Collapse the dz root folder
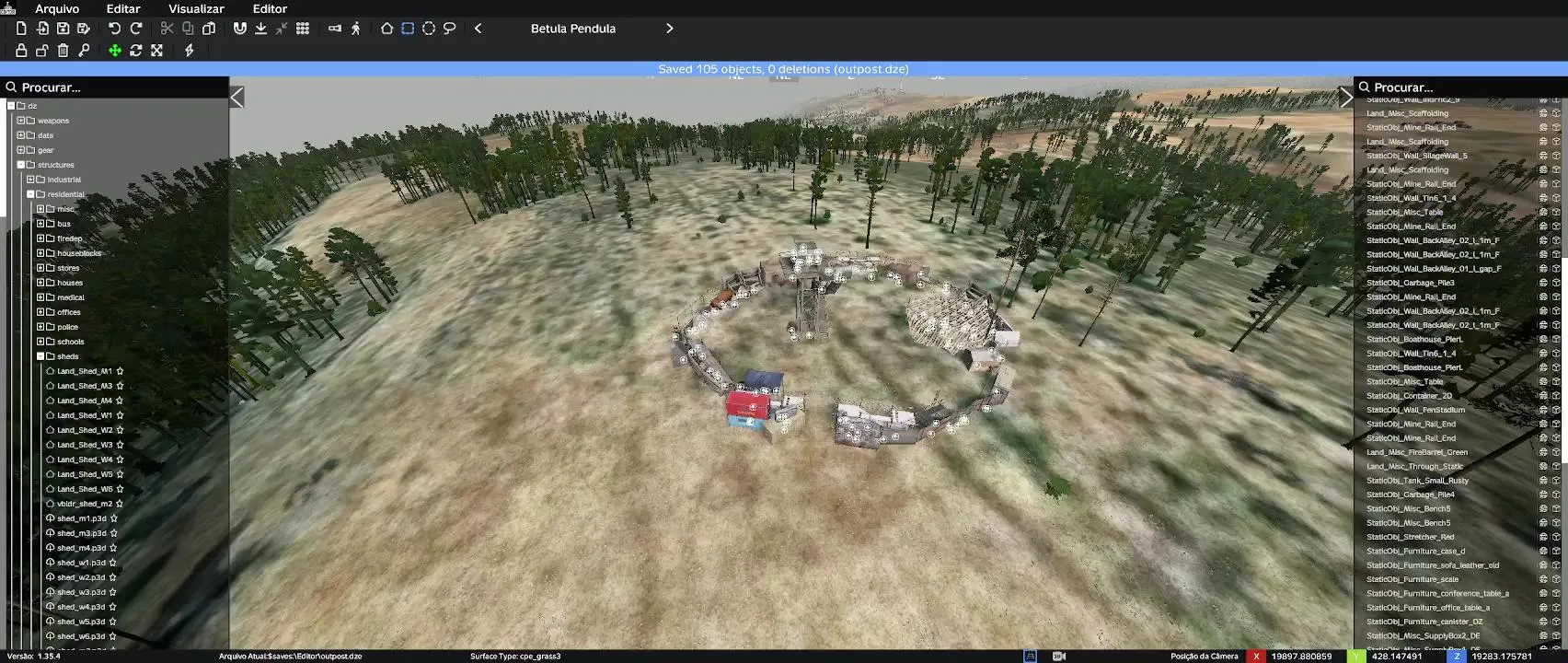Viewport: 1568px width, 663px height. 11,106
